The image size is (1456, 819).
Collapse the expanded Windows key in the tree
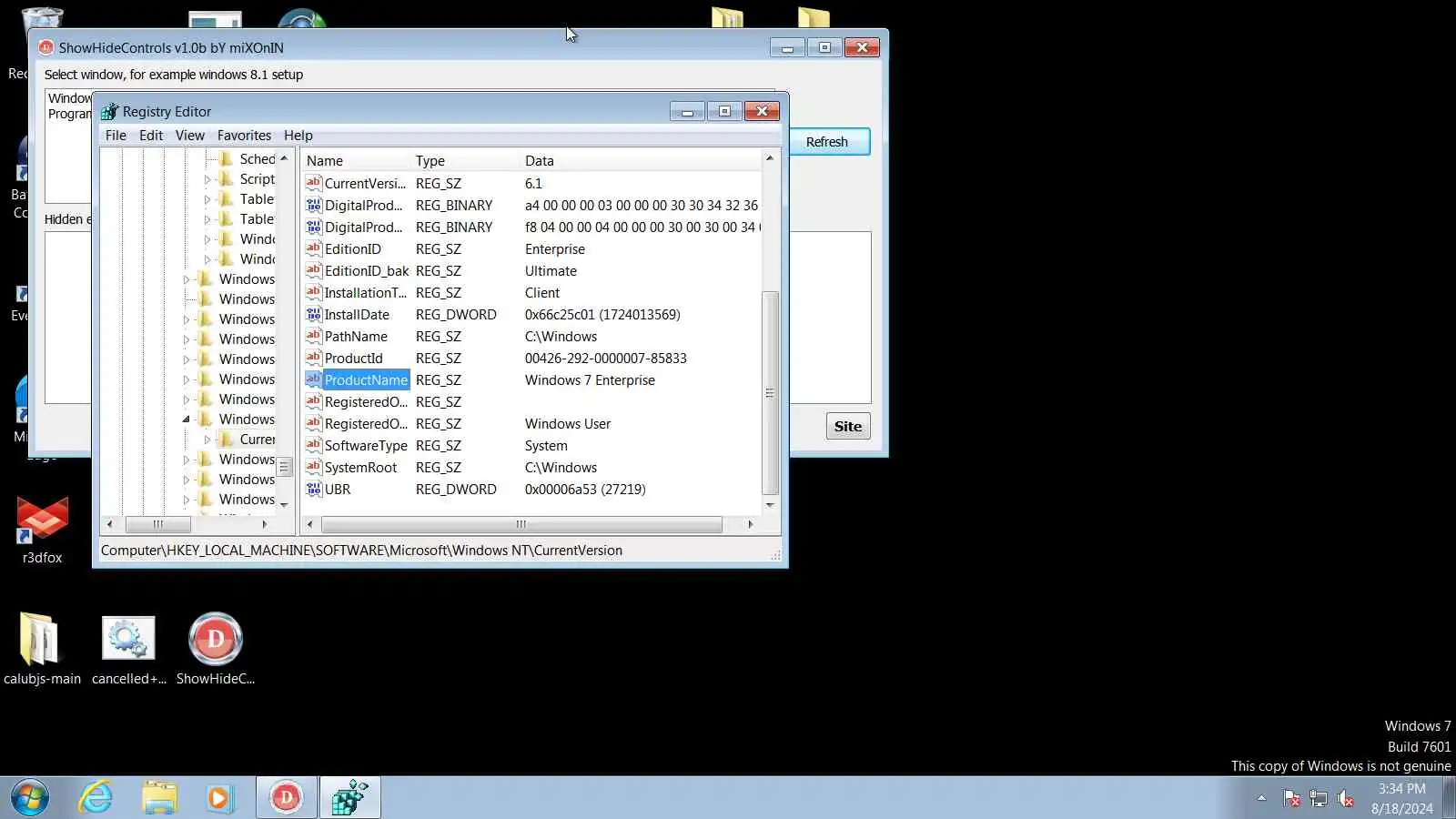coord(187,420)
